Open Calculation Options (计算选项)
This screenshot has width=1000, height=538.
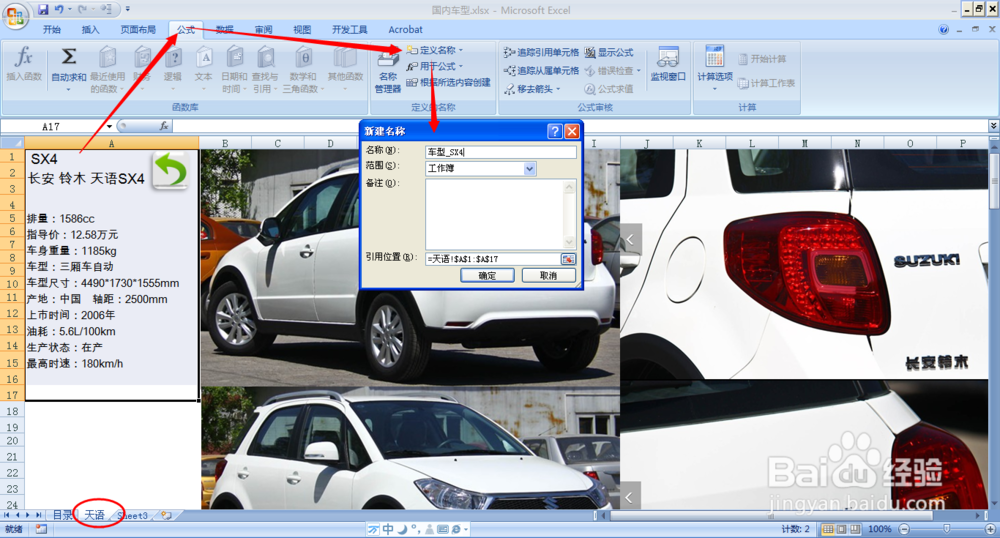715,66
